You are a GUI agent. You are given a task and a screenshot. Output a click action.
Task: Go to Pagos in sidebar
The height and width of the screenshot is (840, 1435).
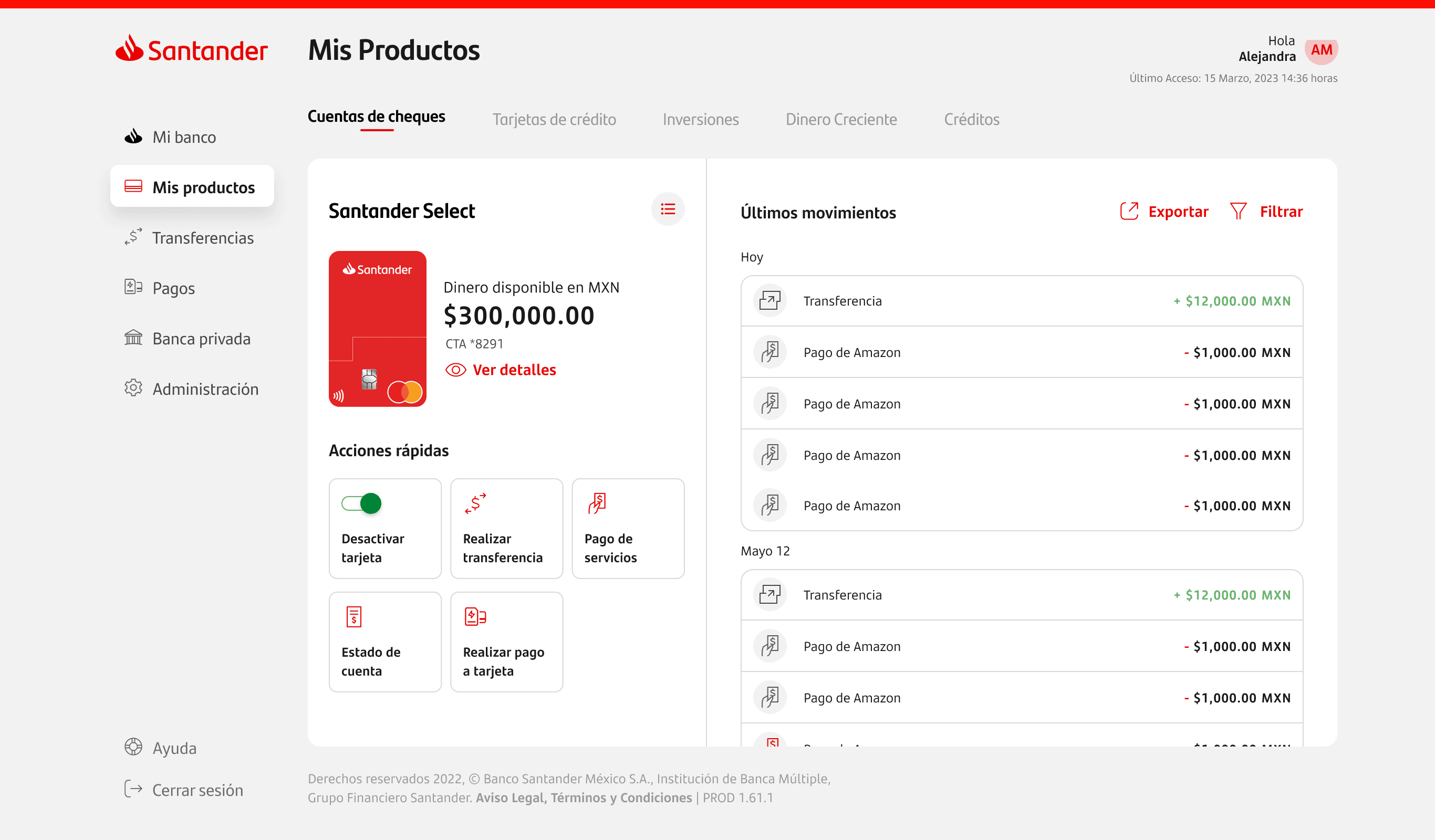[173, 288]
